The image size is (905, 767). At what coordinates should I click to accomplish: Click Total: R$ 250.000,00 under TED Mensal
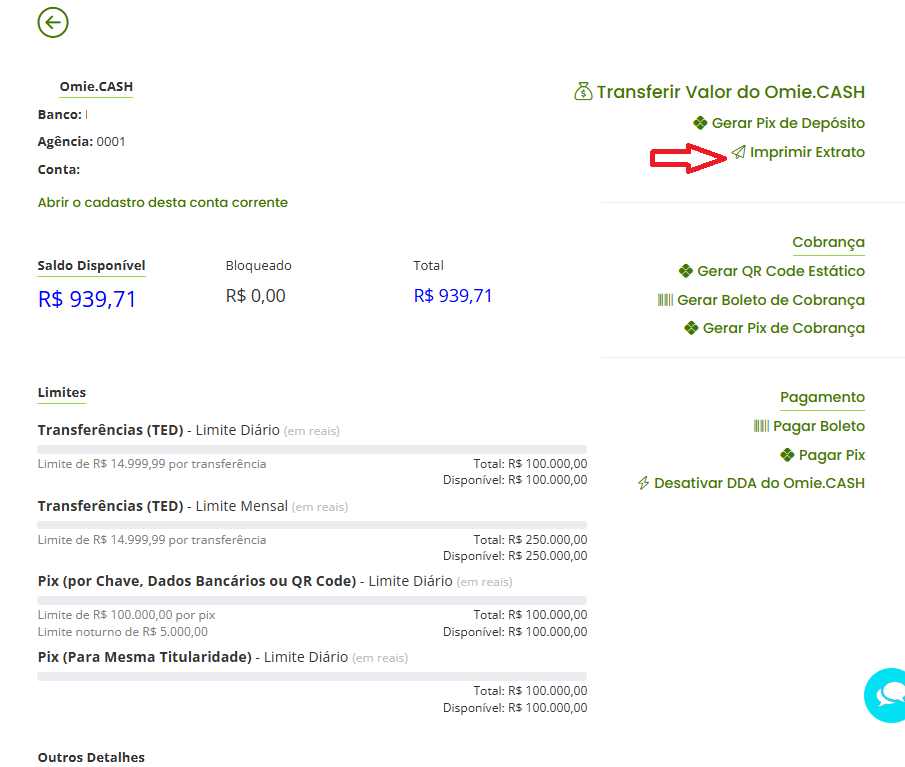[x=530, y=540]
